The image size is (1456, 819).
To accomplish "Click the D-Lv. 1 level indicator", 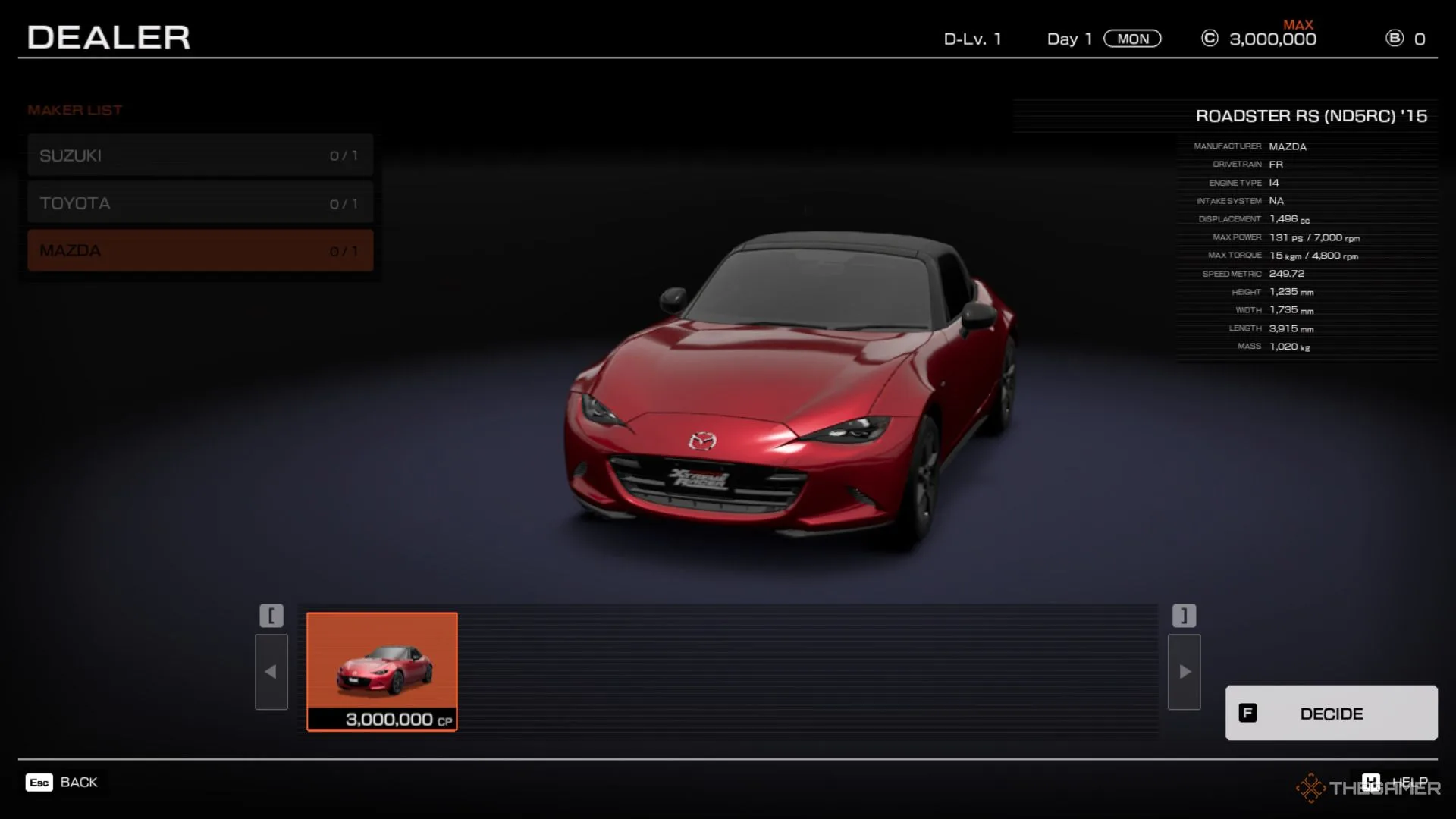I will [x=972, y=39].
